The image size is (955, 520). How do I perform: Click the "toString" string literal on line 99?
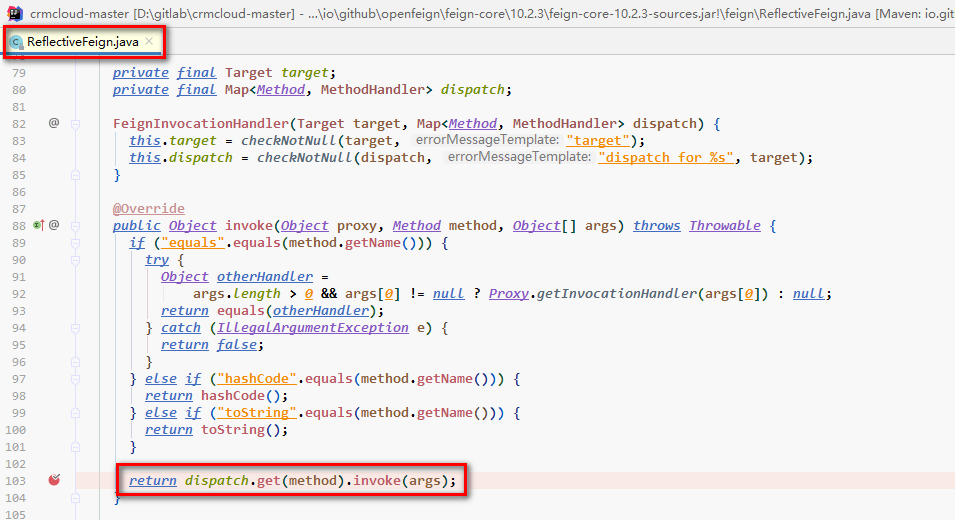(257, 413)
